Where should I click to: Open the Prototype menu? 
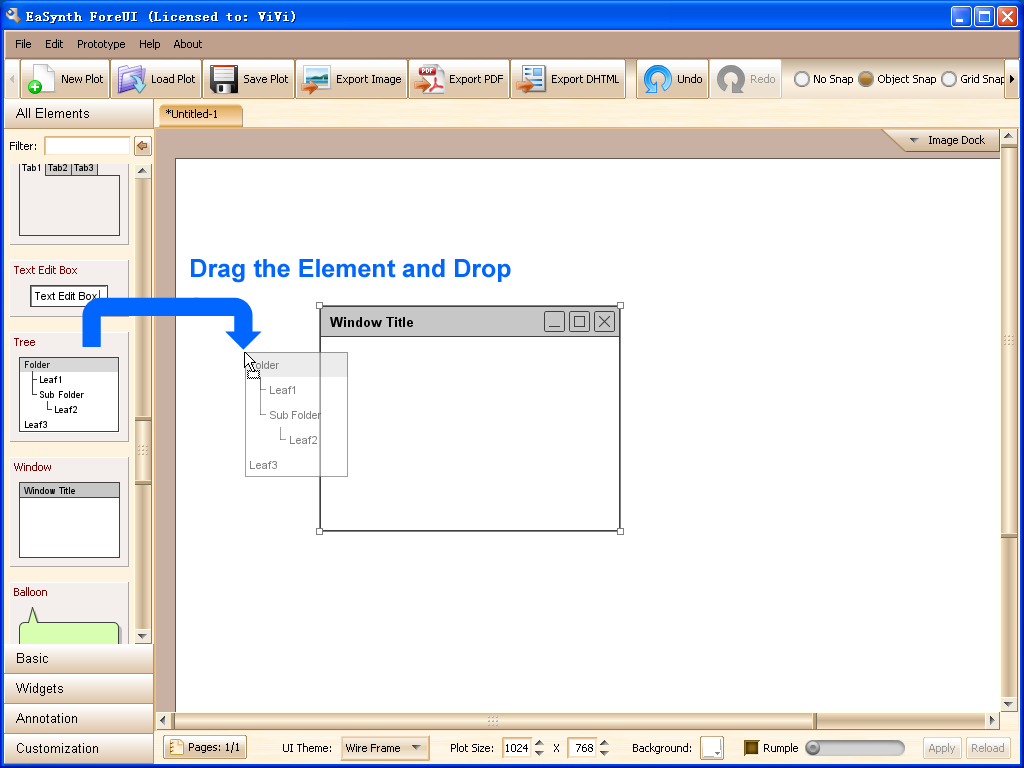101,44
